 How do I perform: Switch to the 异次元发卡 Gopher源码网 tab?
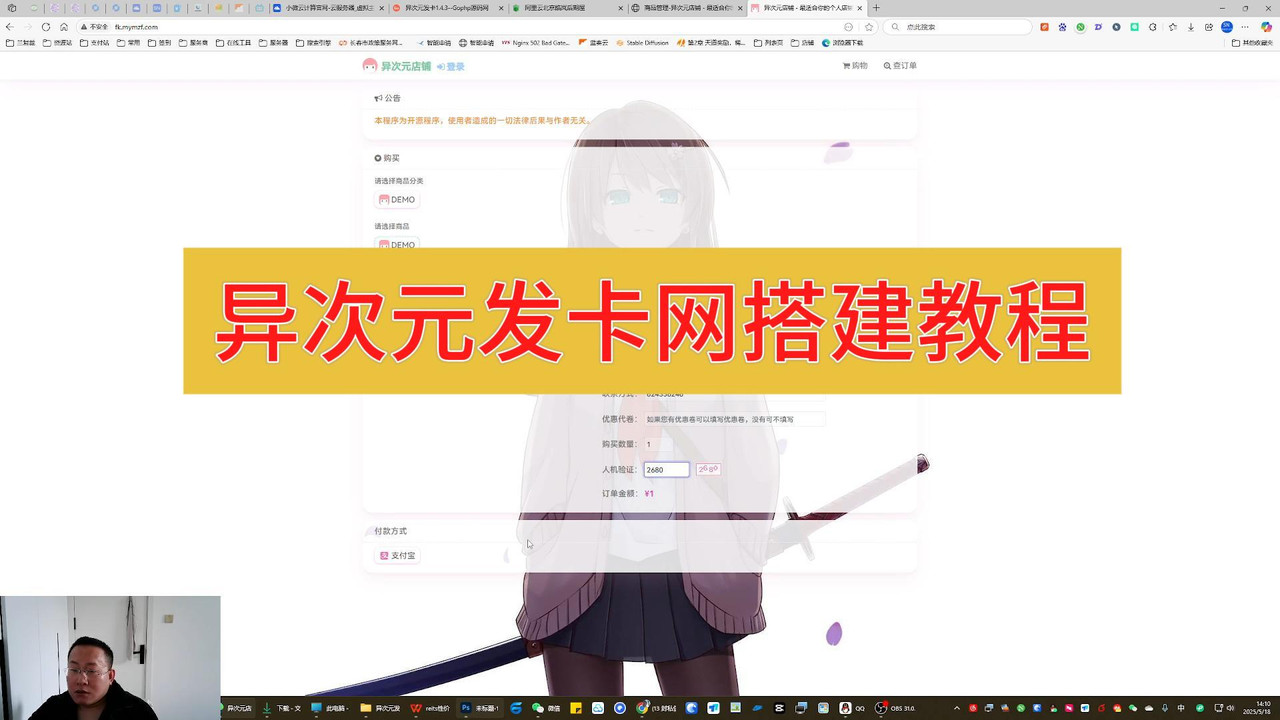pos(446,8)
